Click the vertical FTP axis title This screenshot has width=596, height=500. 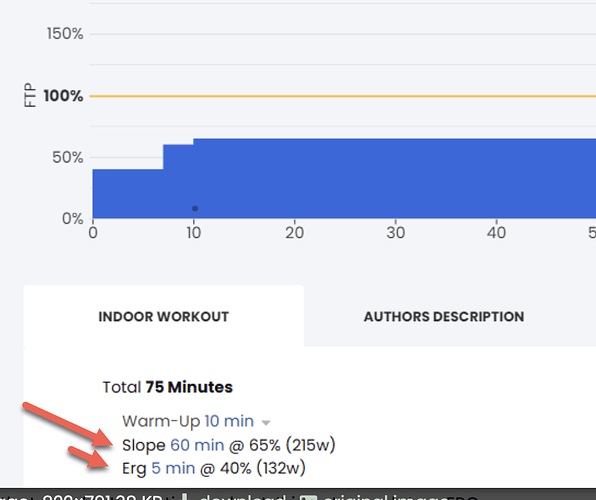[x=30, y=95]
